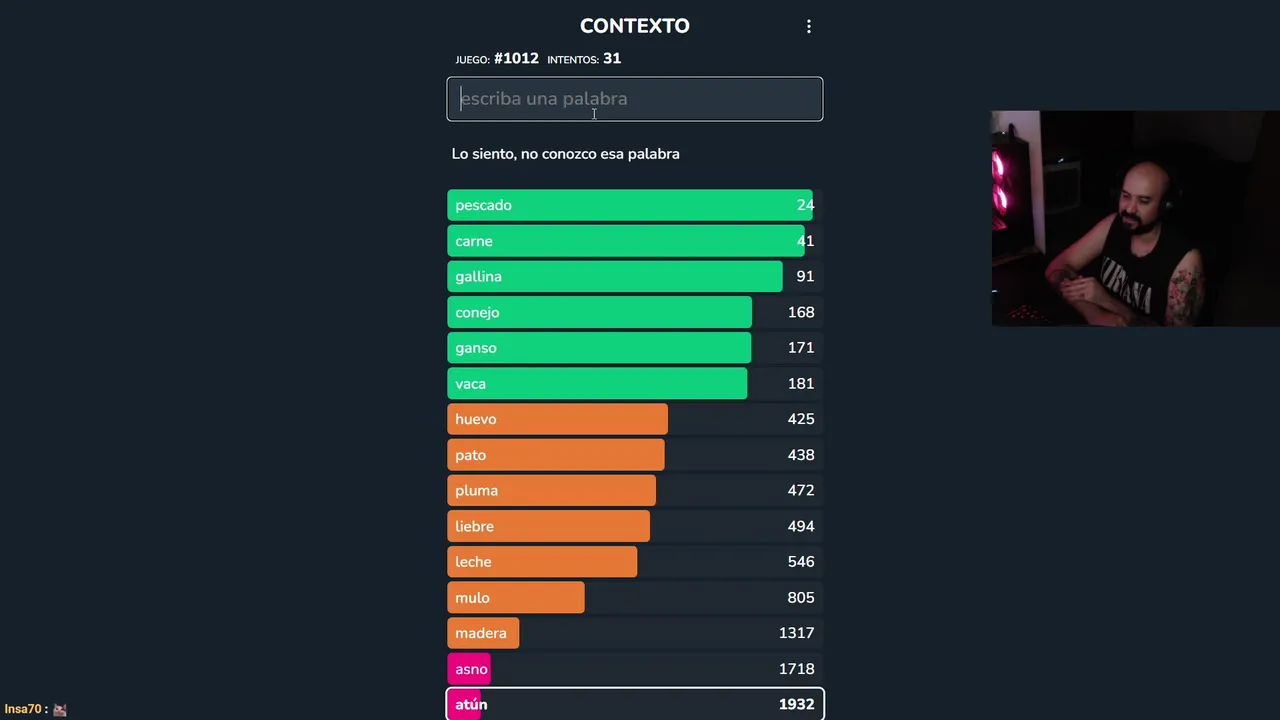This screenshot has width=1280, height=720.
Task: Select the 'pescado' guess row
Action: 634,205
